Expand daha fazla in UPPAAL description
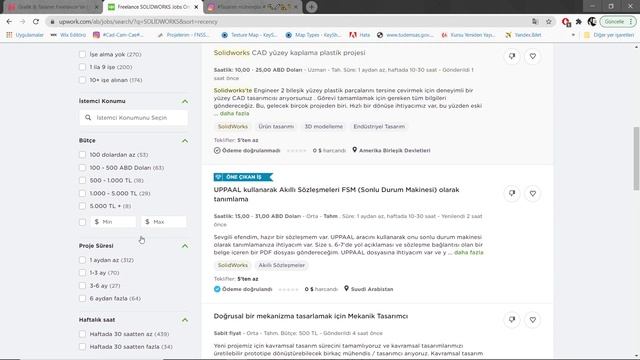Viewport: 640px width, 360px height. (x=469, y=253)
